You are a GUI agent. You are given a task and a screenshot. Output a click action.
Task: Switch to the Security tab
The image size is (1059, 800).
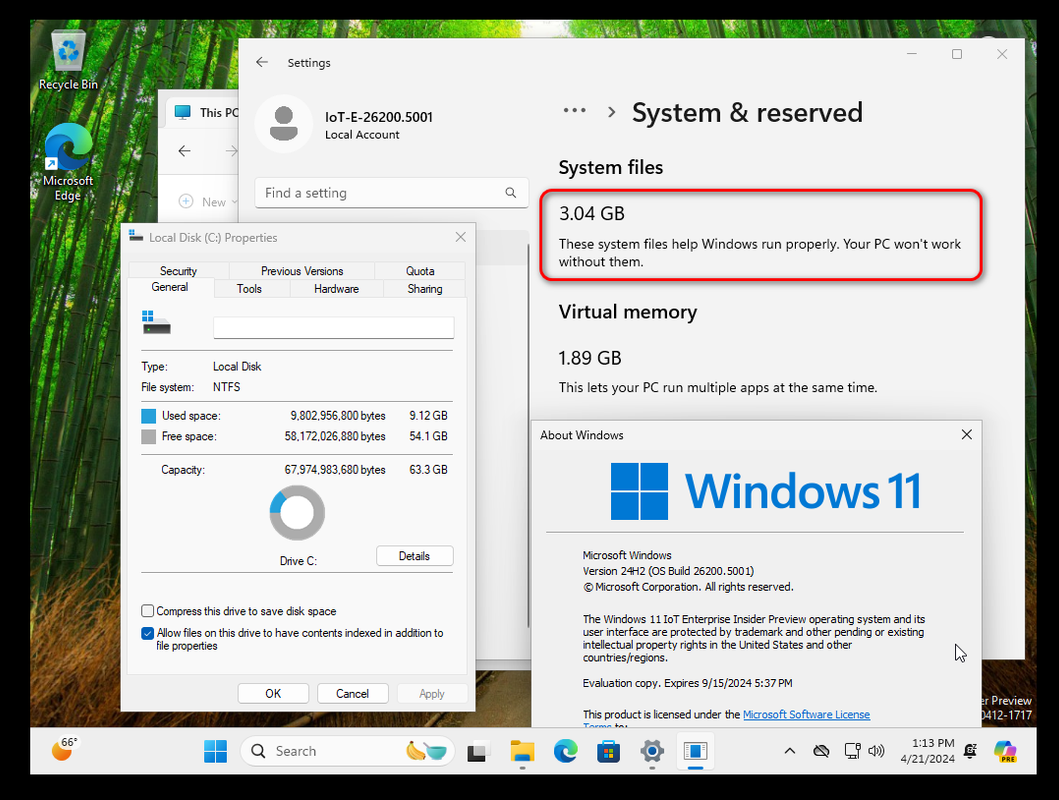coord(178,271)
